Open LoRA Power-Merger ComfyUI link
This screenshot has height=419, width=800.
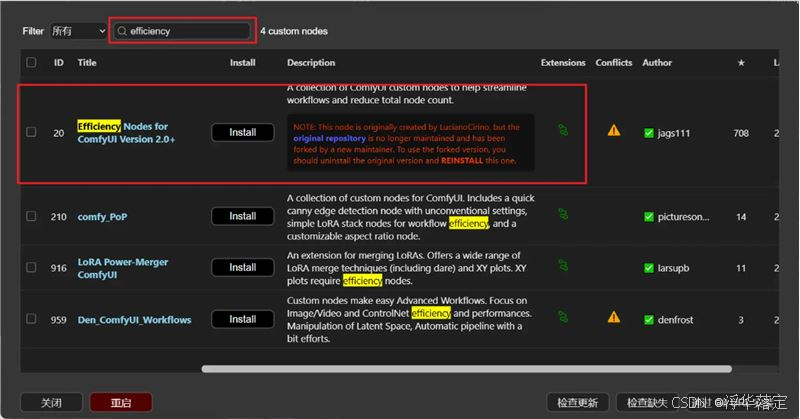[123, 268]
